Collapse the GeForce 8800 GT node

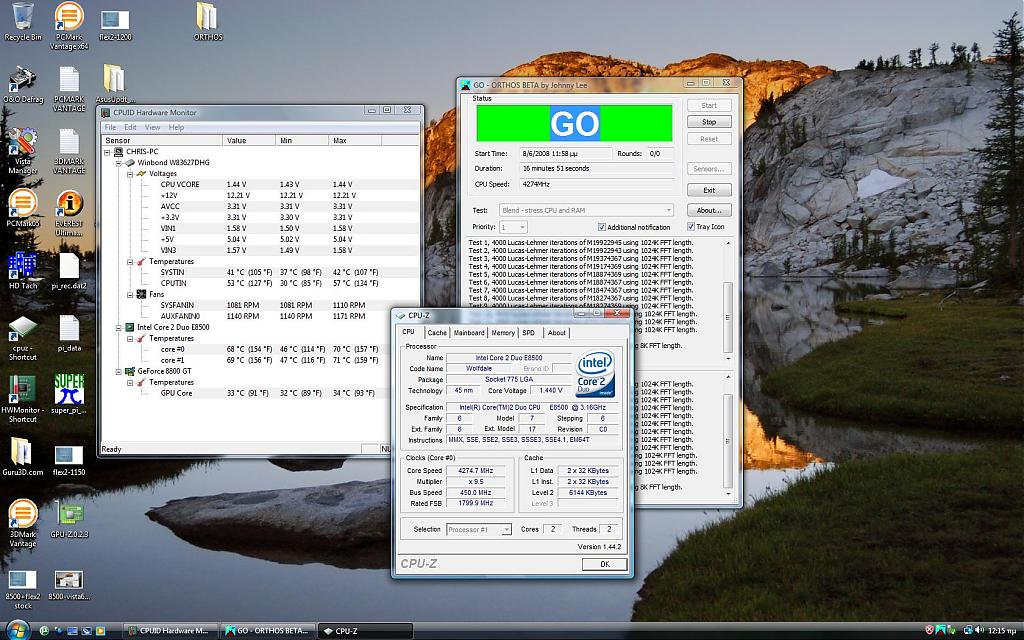119,371
